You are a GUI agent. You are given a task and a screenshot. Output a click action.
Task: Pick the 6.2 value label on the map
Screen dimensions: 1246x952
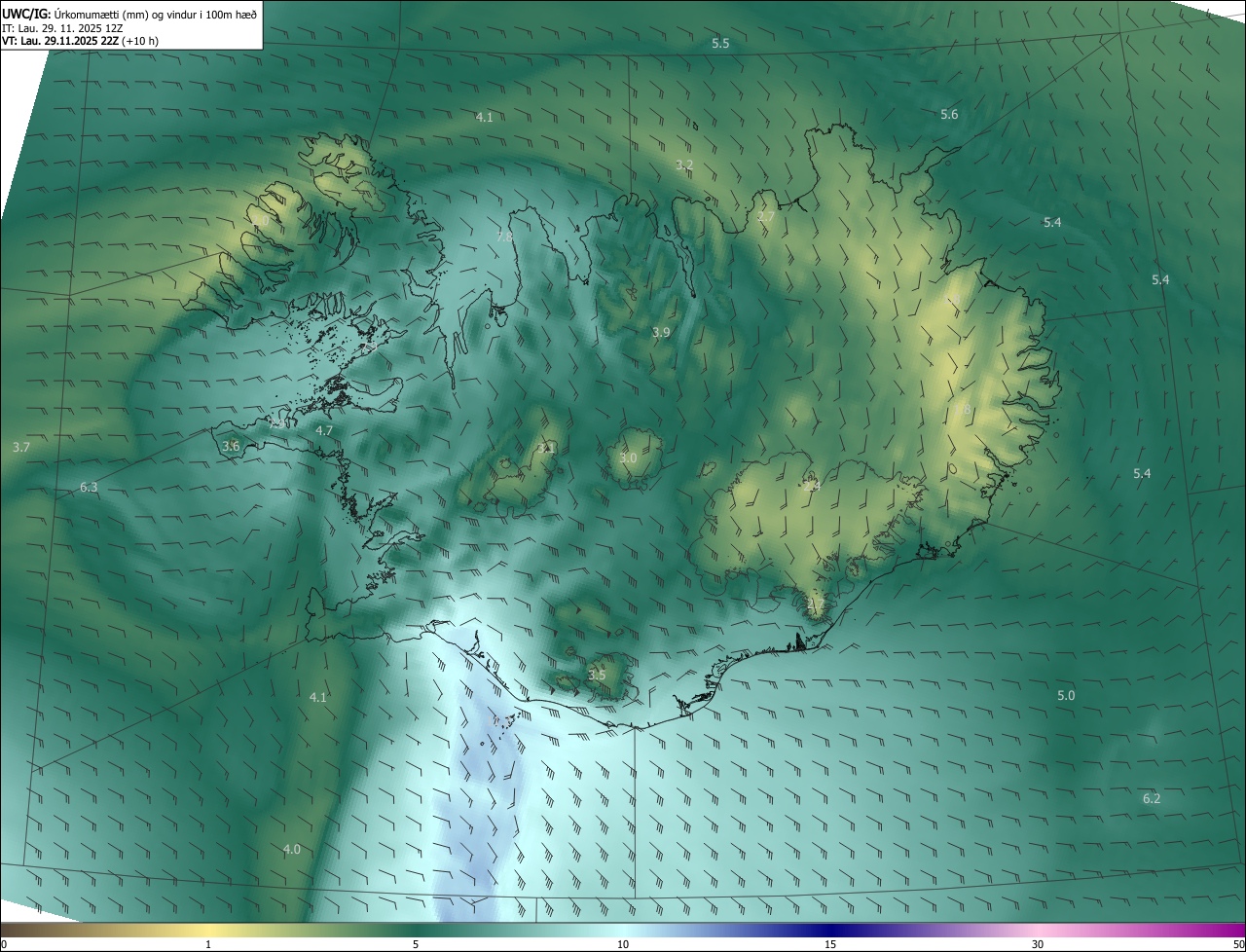point(1152,799)
